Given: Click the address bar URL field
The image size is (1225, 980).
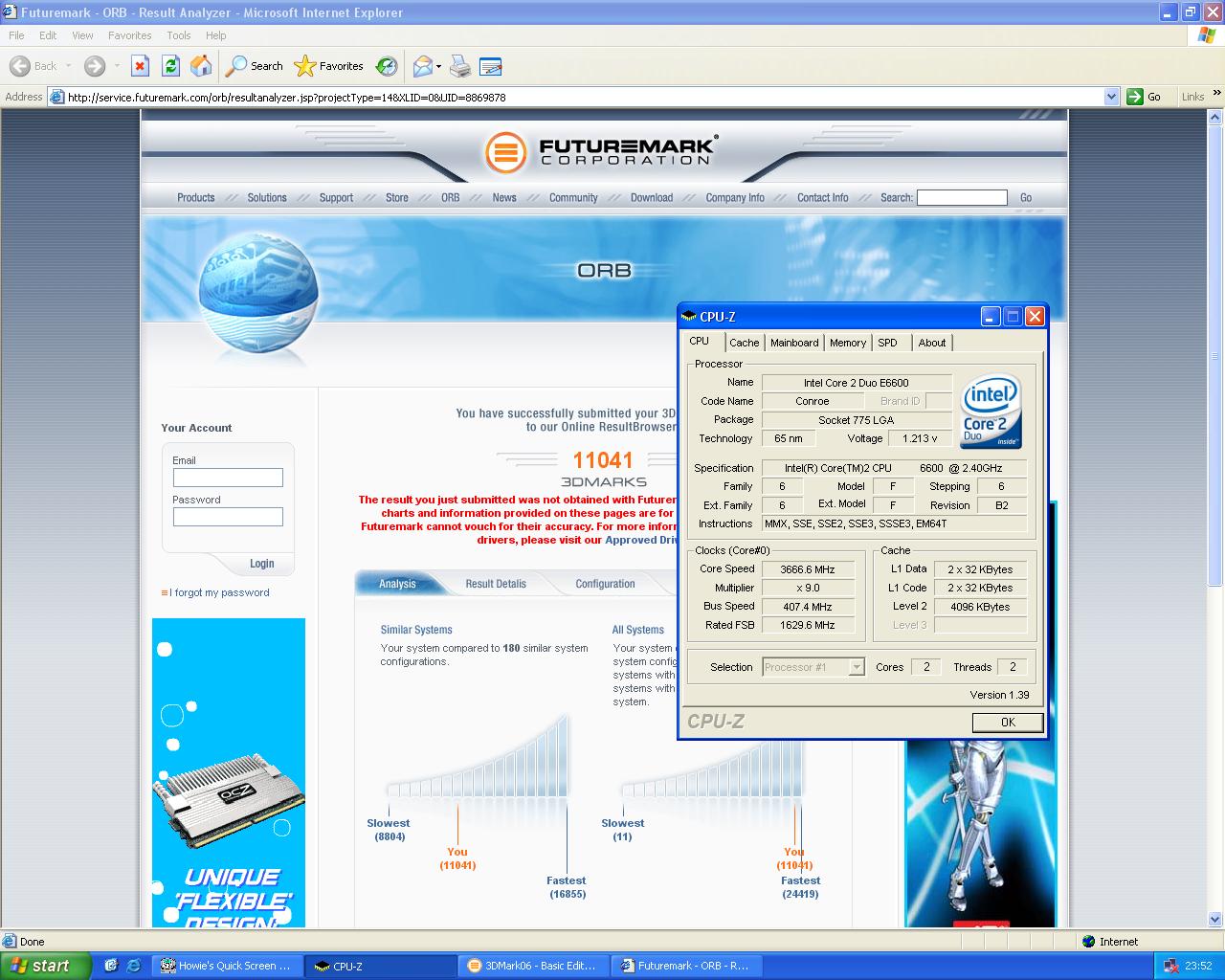Looking at the screenshot, I should pyautogui.click(x=584, y=97).
